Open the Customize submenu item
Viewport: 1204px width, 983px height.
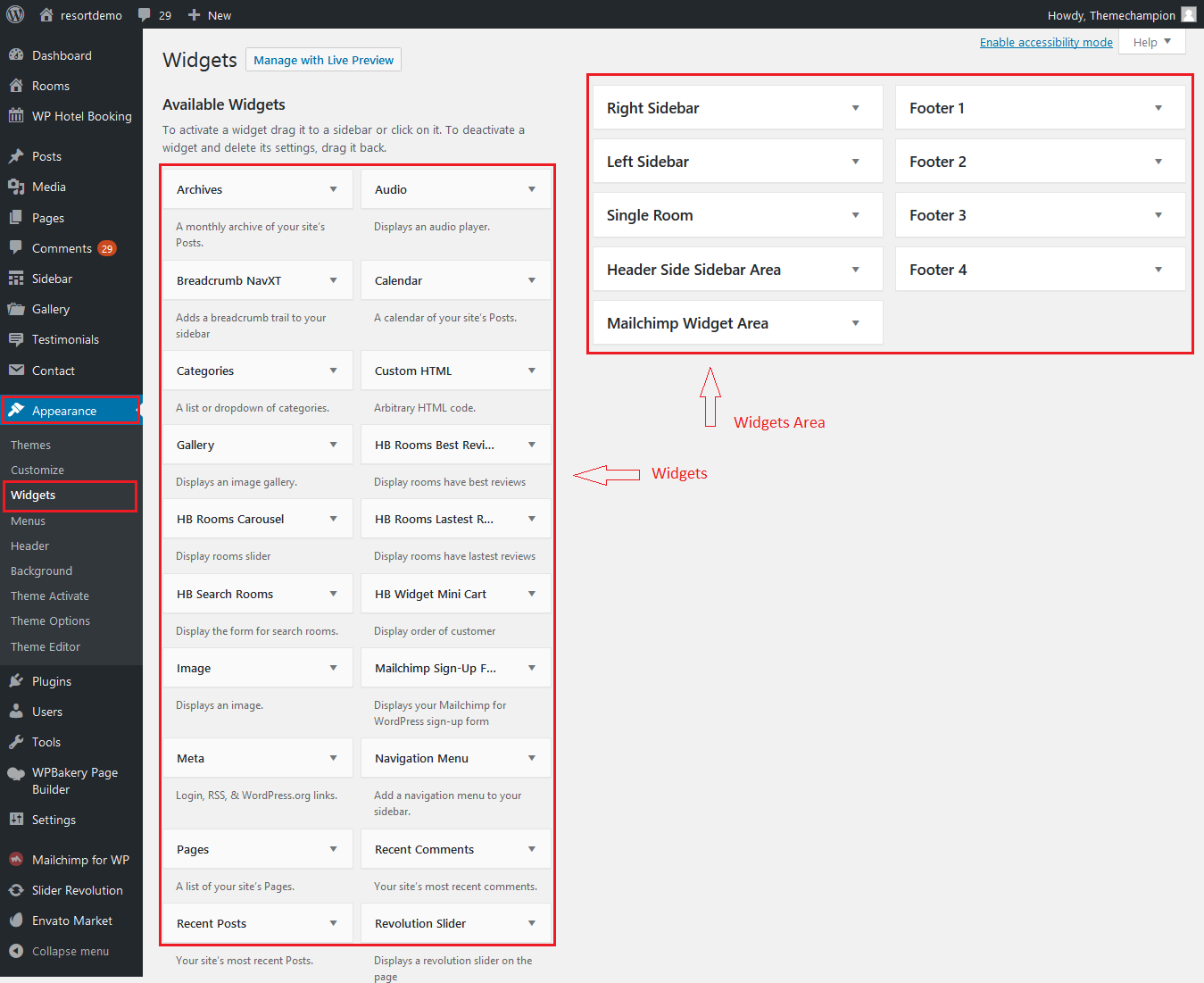37,470
